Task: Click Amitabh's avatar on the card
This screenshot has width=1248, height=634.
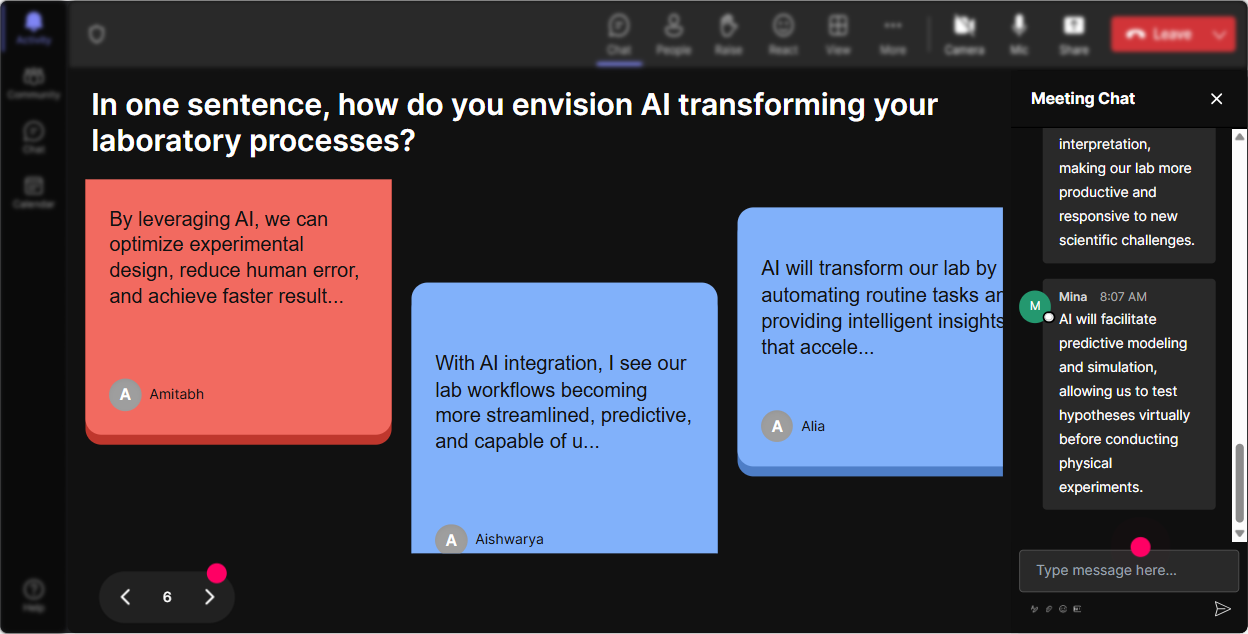Action: click(125, 394)
